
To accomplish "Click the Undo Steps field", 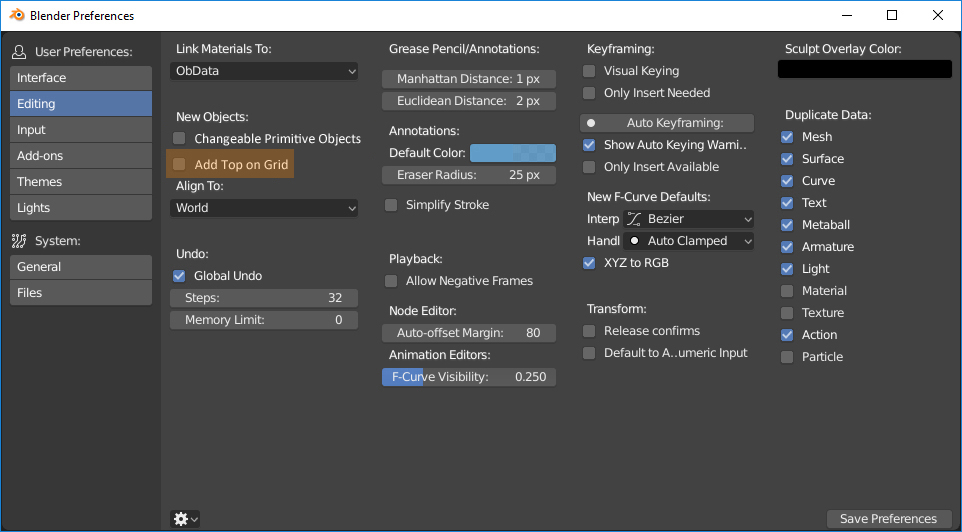I will [264, 298].
